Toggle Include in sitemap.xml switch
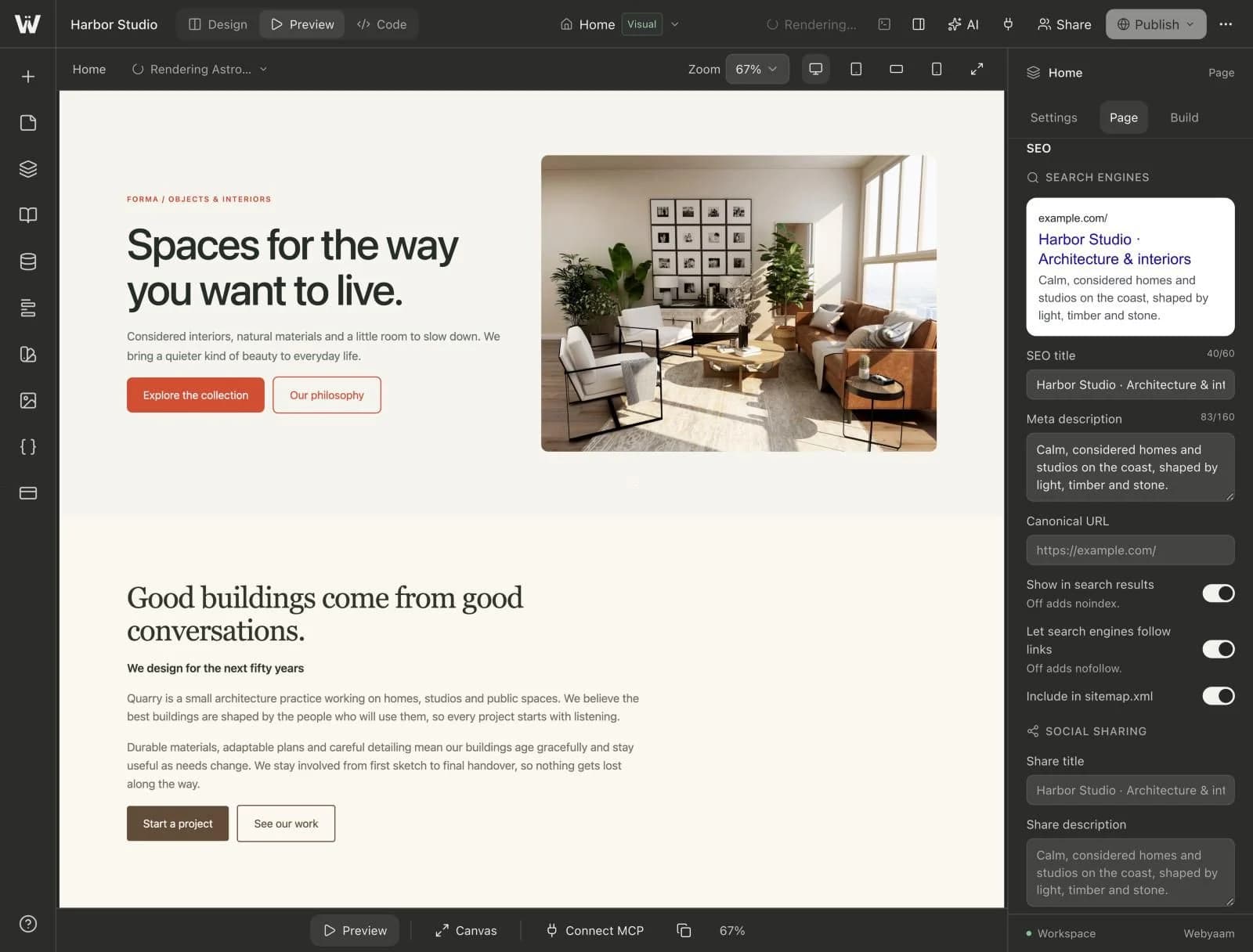Viewport: 1253px width, 952px height. (x=1219, y=696)
